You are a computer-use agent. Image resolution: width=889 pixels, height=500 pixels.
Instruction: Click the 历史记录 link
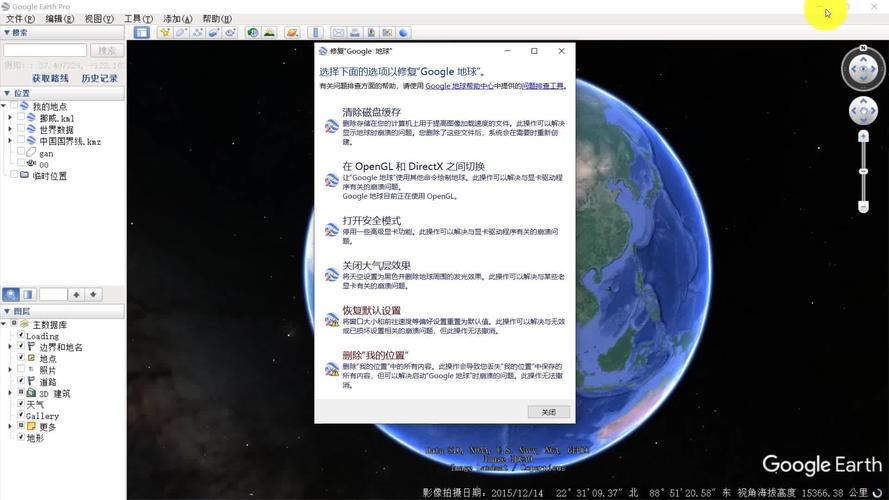point(99,78)
